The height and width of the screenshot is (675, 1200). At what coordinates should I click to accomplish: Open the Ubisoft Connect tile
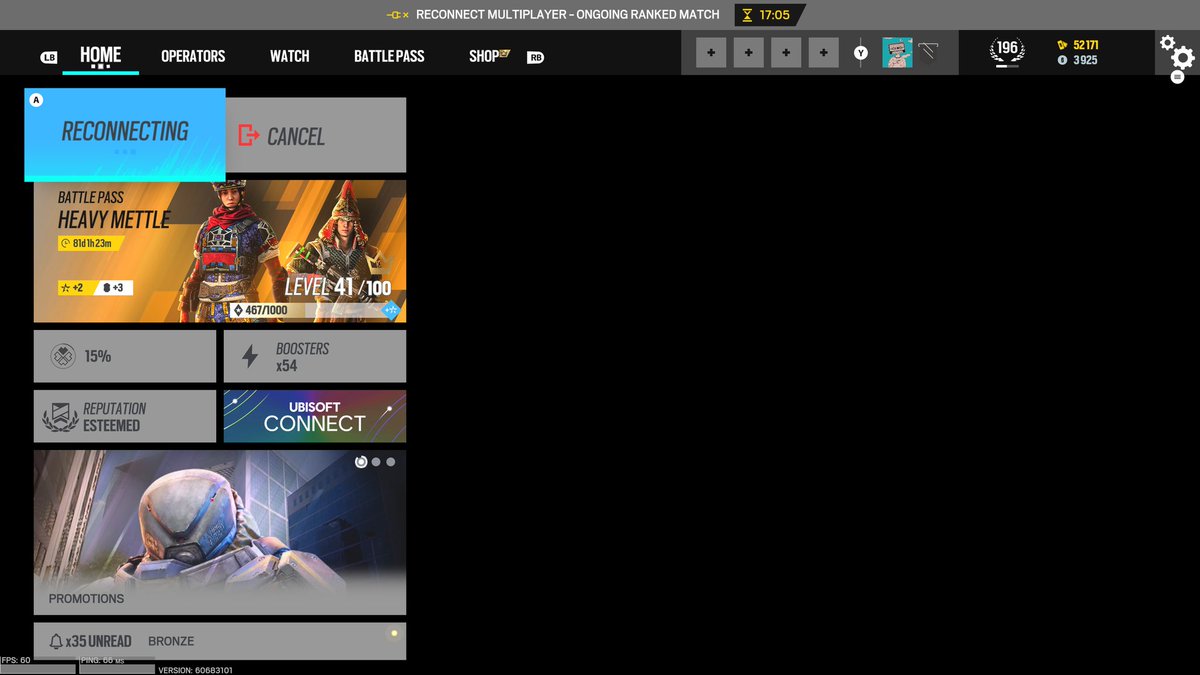click(x=315, y=416)
